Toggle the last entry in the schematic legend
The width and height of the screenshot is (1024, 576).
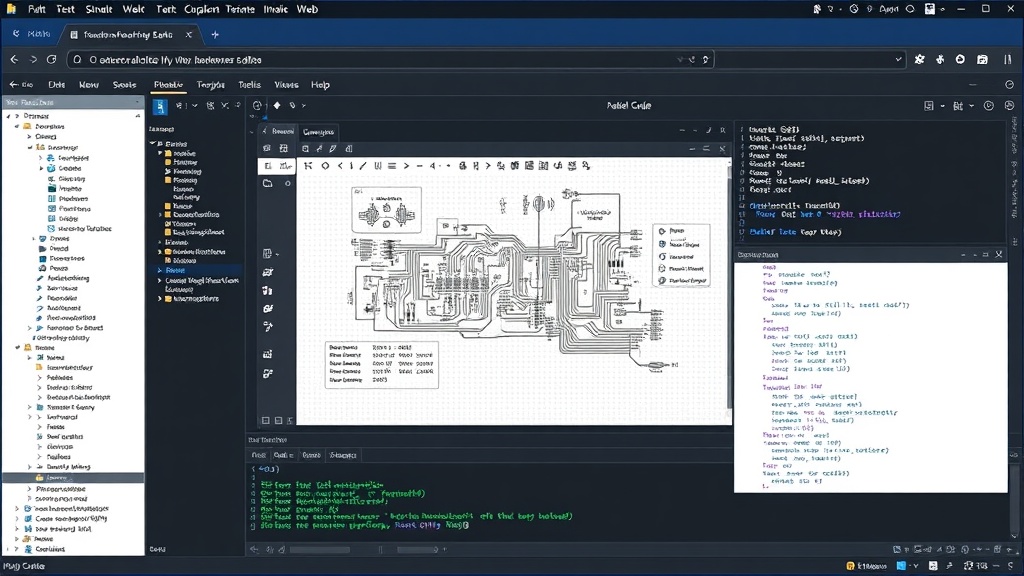click(x=682, y=281)
